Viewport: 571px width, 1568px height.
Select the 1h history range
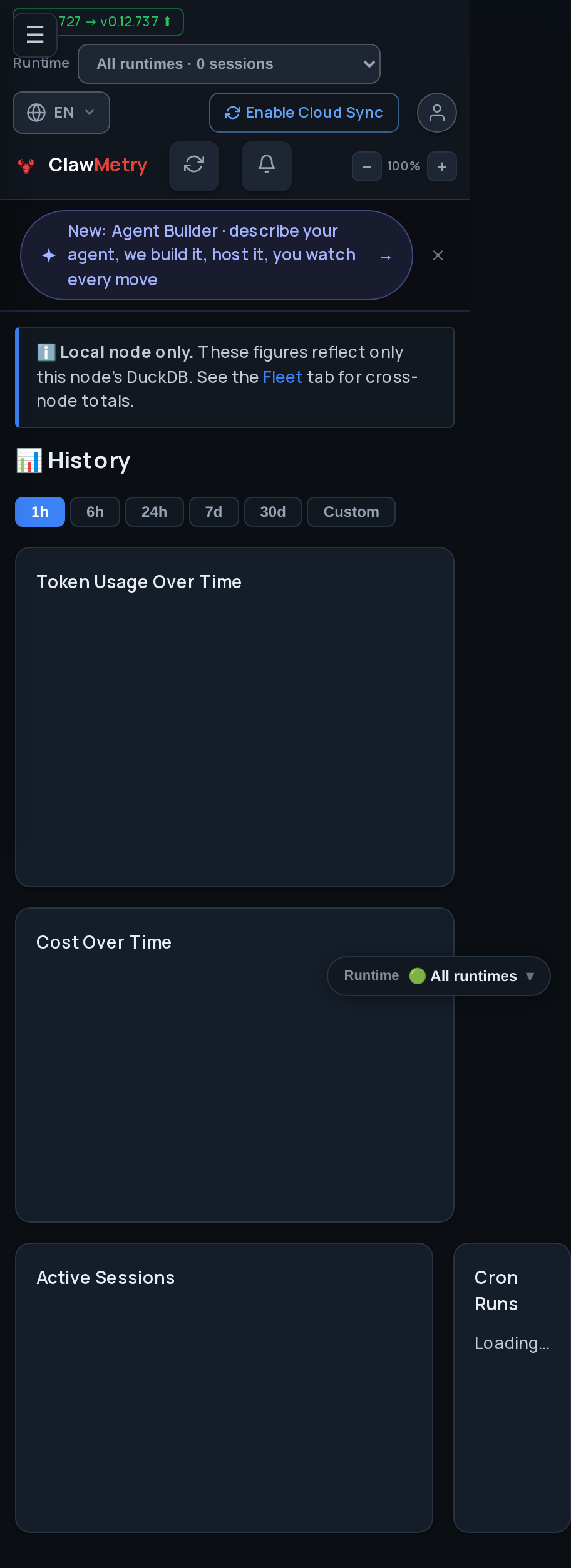pos(40,512)
